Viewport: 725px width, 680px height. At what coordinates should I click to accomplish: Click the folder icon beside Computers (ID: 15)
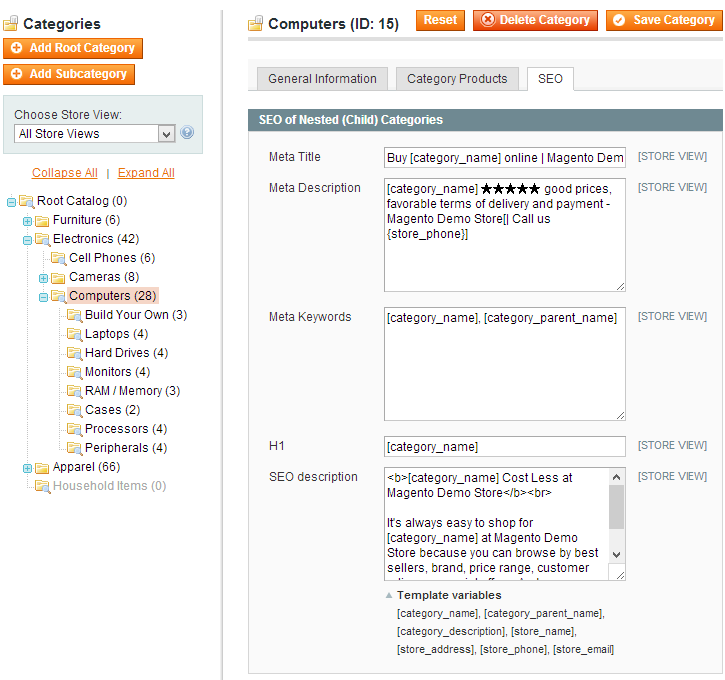pos(256,23)
